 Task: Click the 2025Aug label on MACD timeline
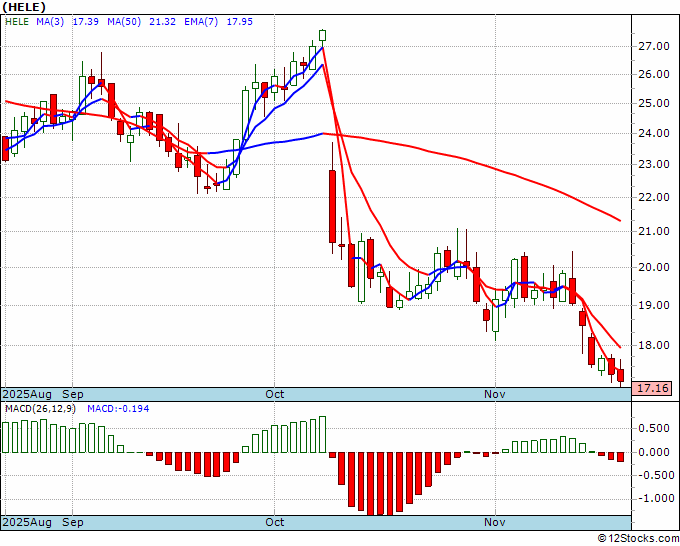pyautogui.click(x=27, y=522)
